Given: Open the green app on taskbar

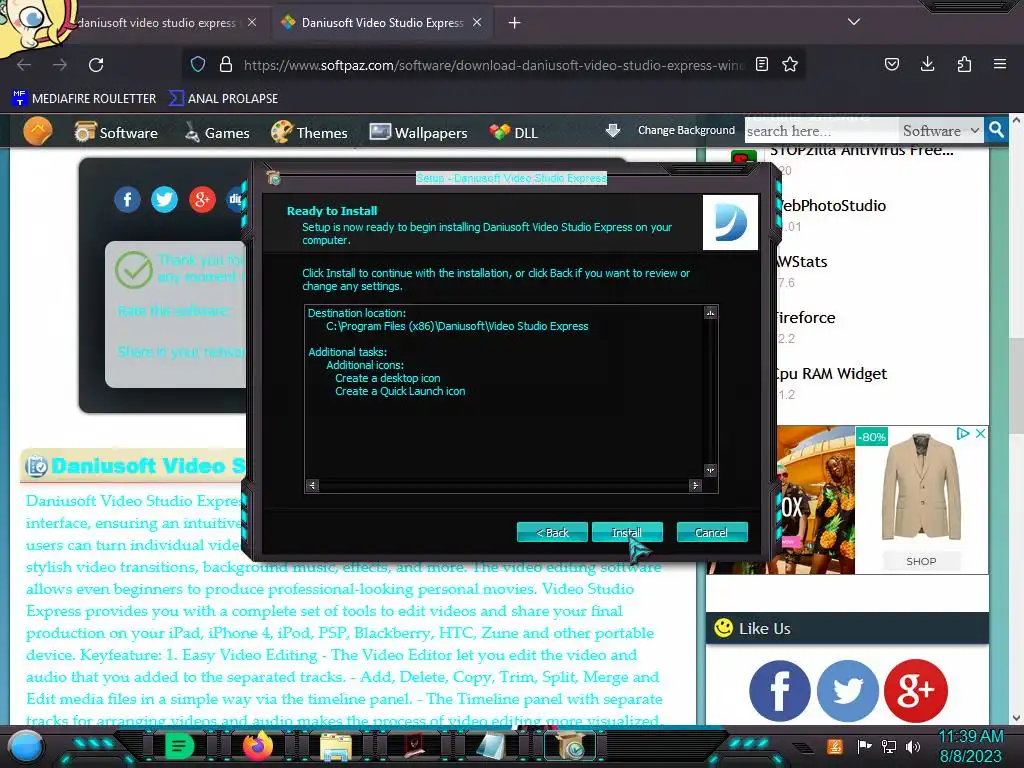Looking at the screenshot, I should 178,746.
